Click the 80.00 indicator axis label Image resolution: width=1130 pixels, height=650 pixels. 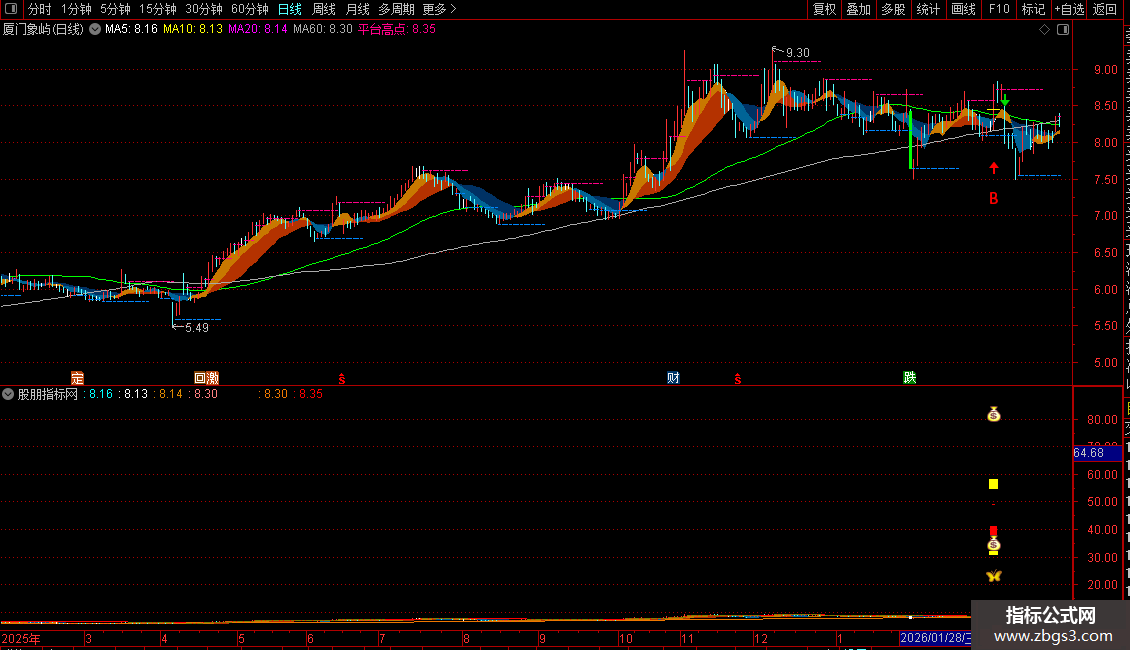(1102, 420)
